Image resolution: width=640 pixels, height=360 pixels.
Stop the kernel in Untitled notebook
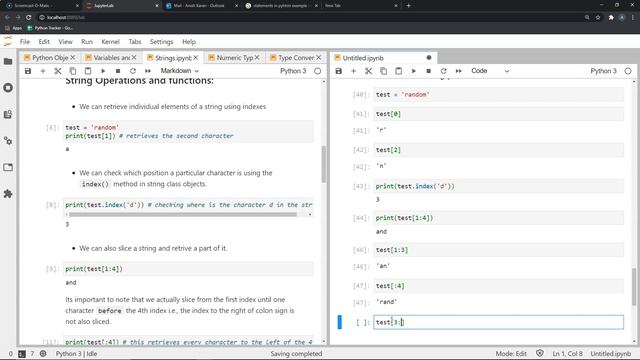point(429,71)
